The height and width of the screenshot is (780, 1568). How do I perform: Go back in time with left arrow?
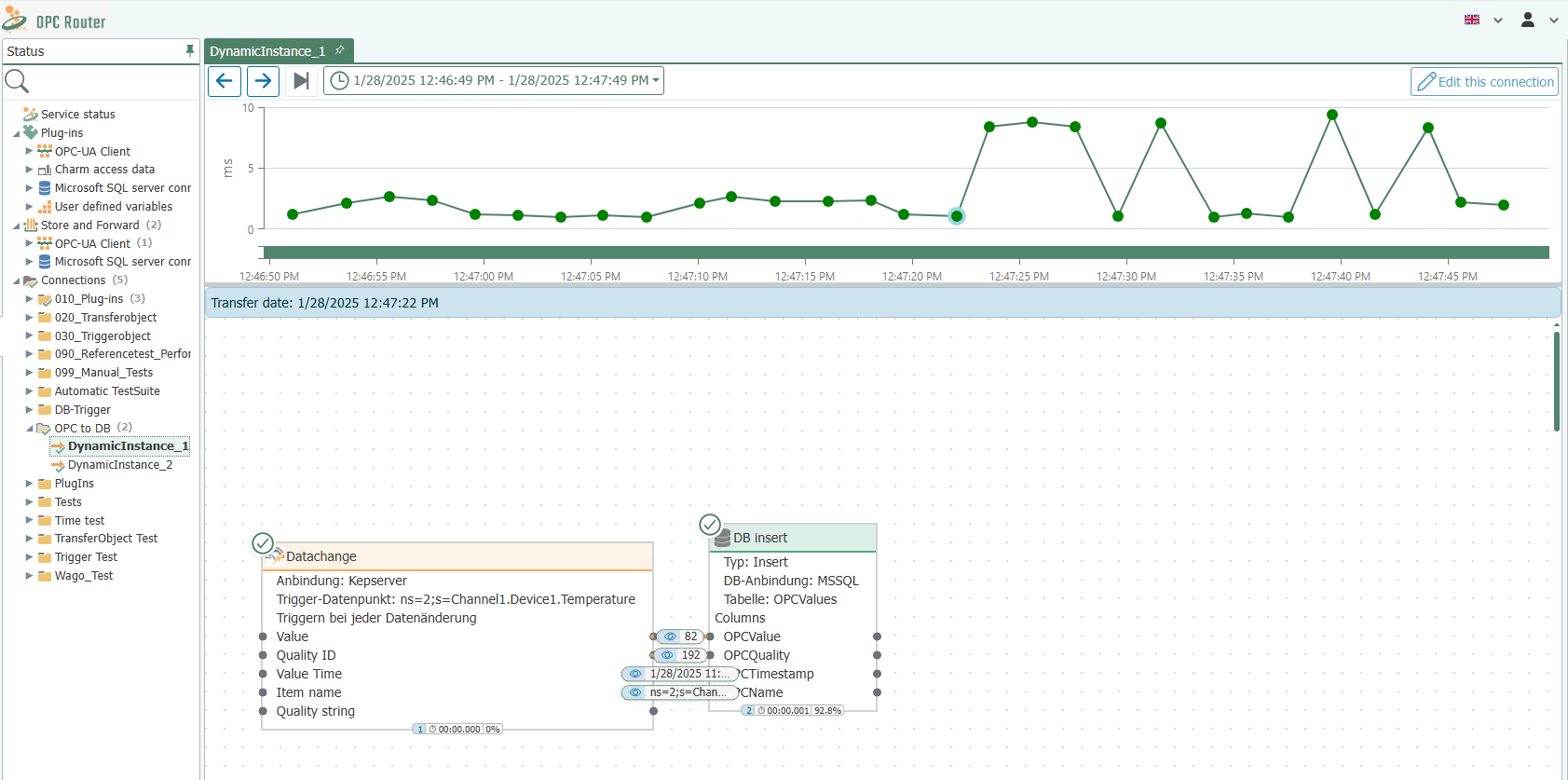click(x=225, y=81)
